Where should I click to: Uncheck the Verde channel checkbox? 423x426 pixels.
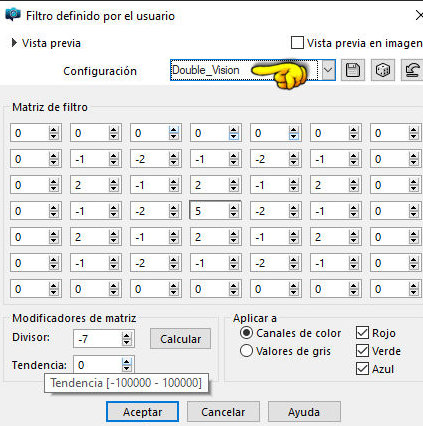(362, 351)
